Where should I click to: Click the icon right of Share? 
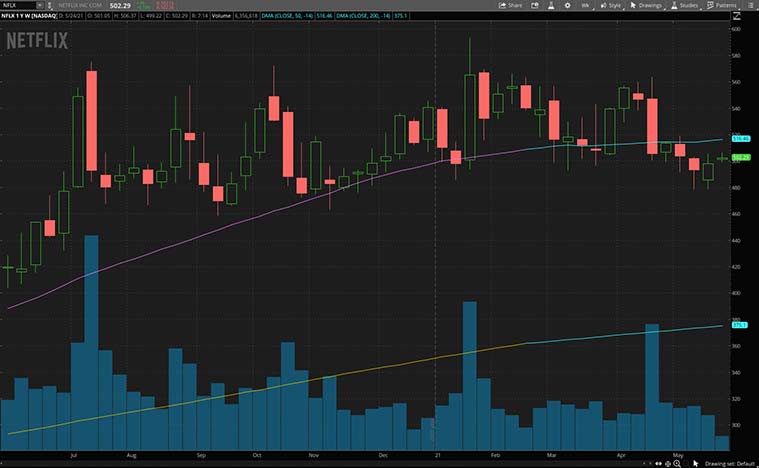(x=535, y=5)
